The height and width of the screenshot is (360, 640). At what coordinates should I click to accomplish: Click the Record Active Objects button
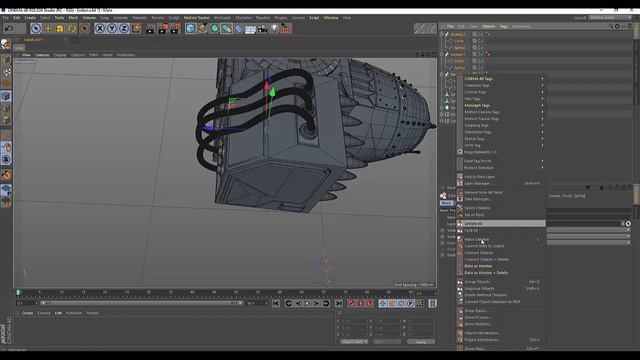point(351,303)
